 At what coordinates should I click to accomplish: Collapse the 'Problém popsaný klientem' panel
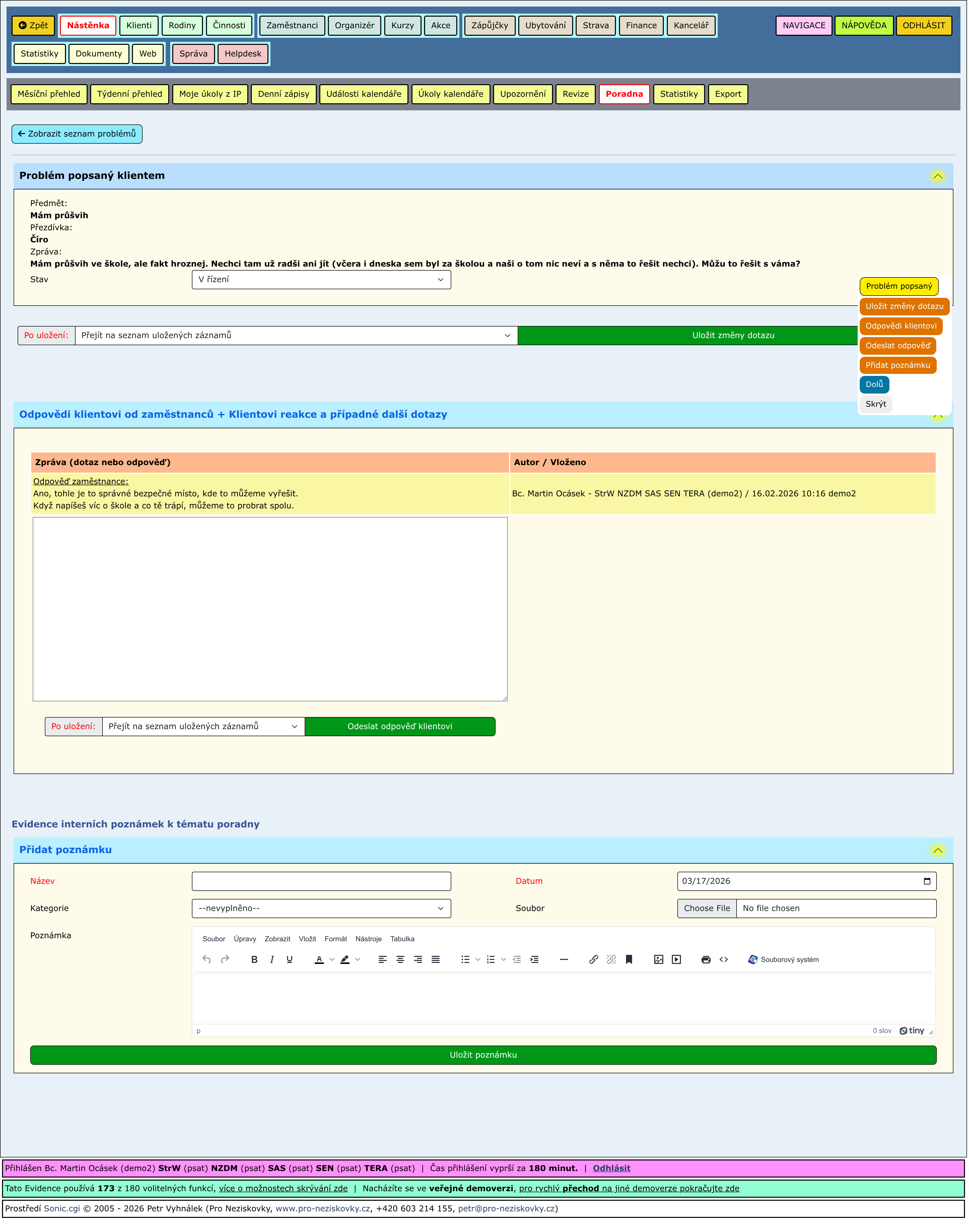(938, 176)
